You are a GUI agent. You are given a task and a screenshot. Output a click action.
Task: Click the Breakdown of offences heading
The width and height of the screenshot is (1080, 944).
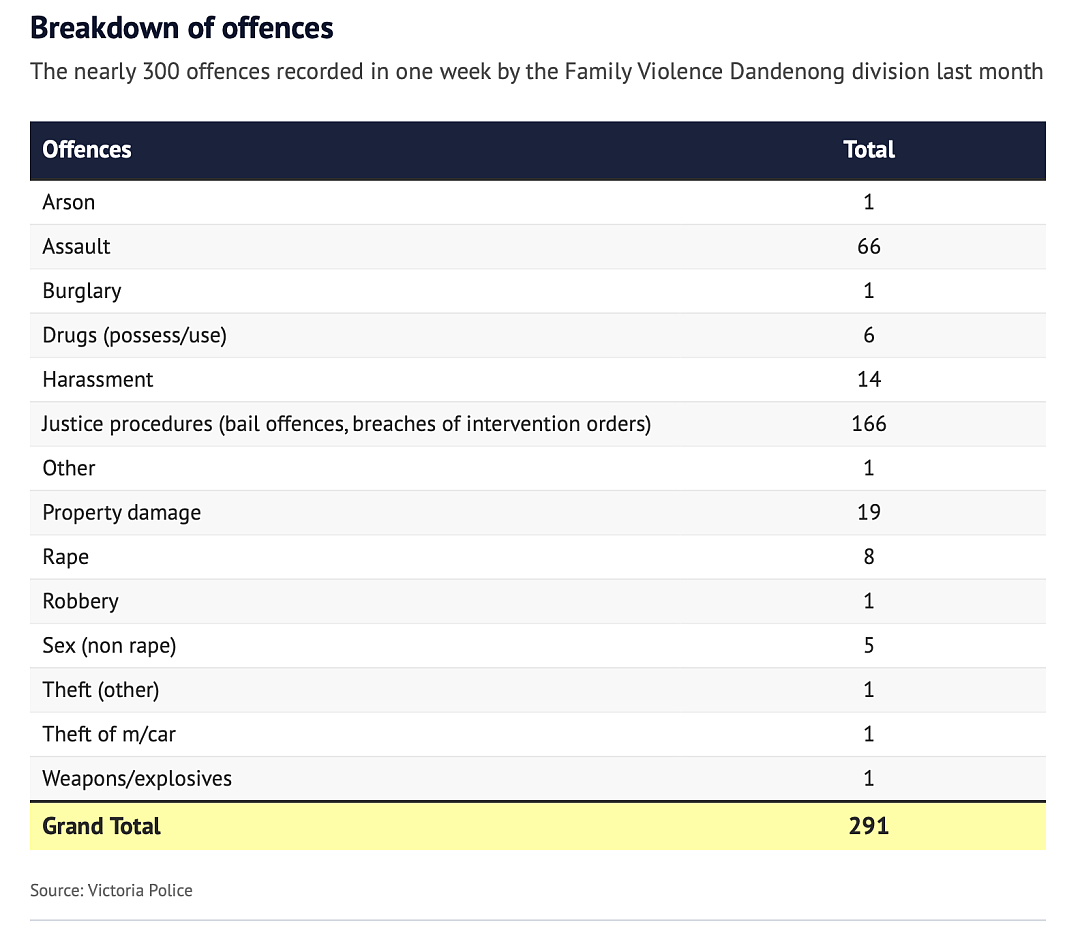coord(182,28)
